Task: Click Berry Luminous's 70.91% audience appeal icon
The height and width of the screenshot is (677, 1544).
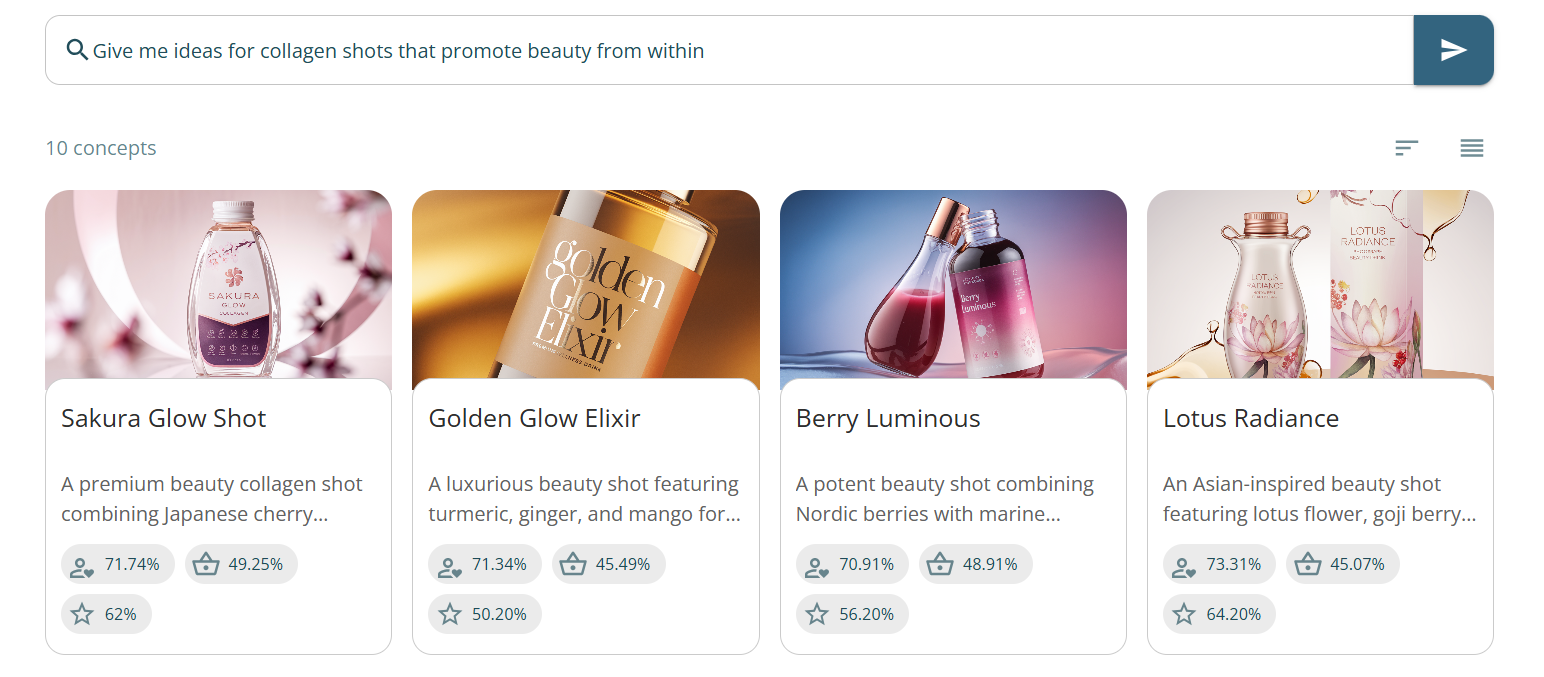Action: 817,565
